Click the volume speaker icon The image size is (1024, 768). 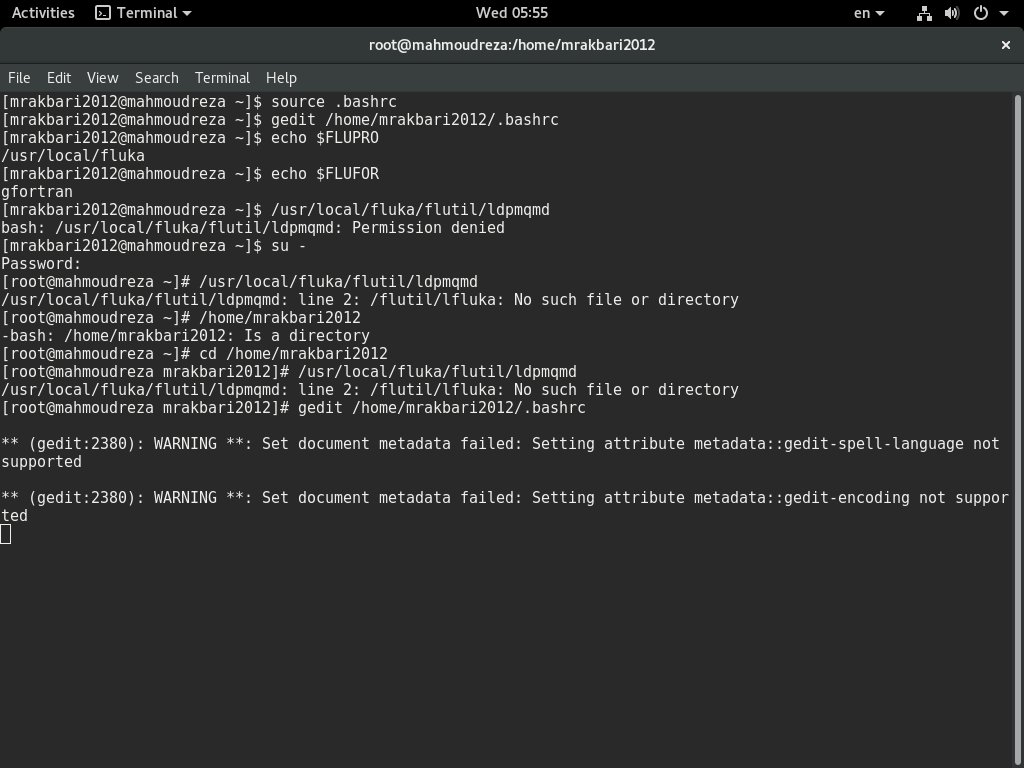pyautogui.click(x=952, y=13)
